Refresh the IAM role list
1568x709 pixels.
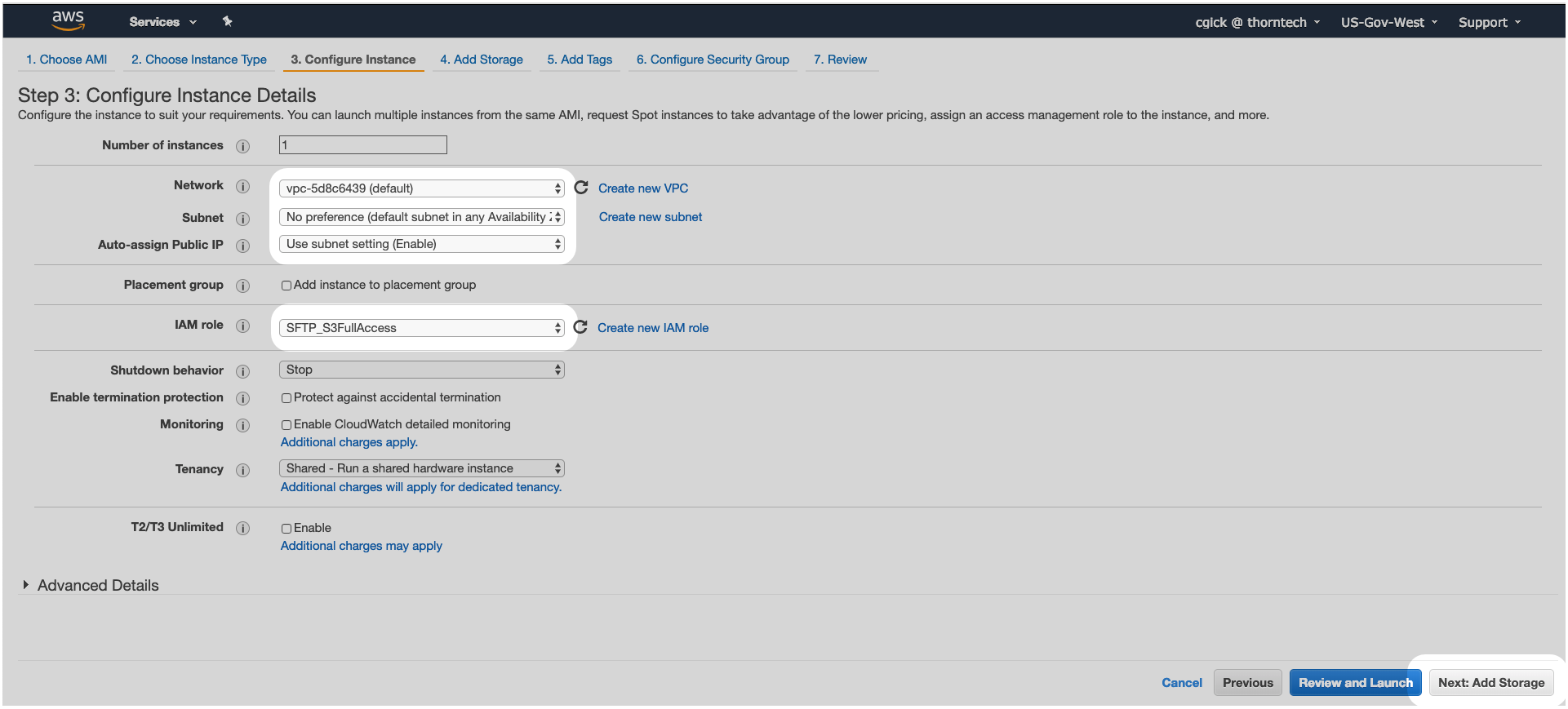580,327
